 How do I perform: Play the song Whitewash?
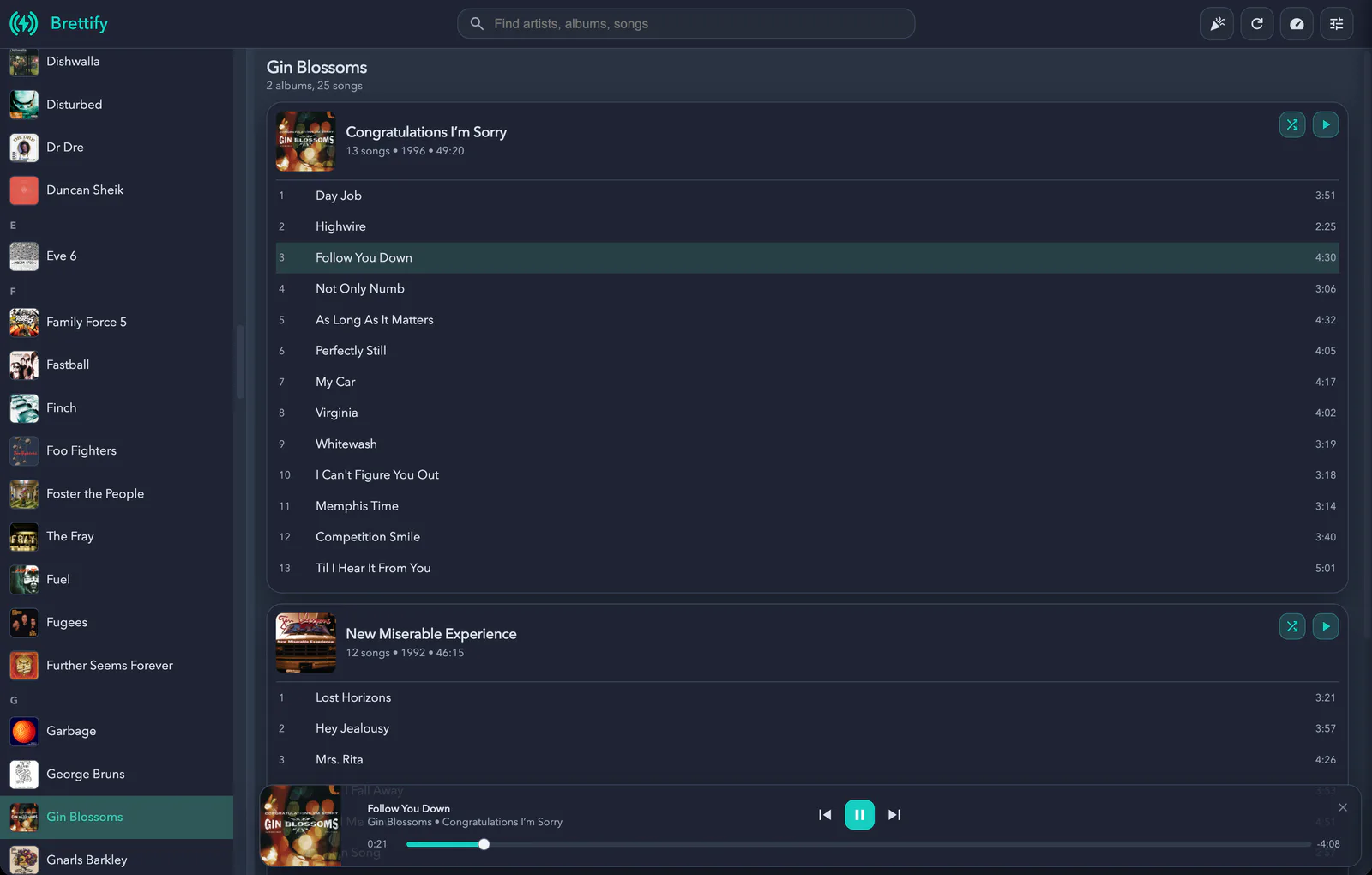[x=807, y=444]
